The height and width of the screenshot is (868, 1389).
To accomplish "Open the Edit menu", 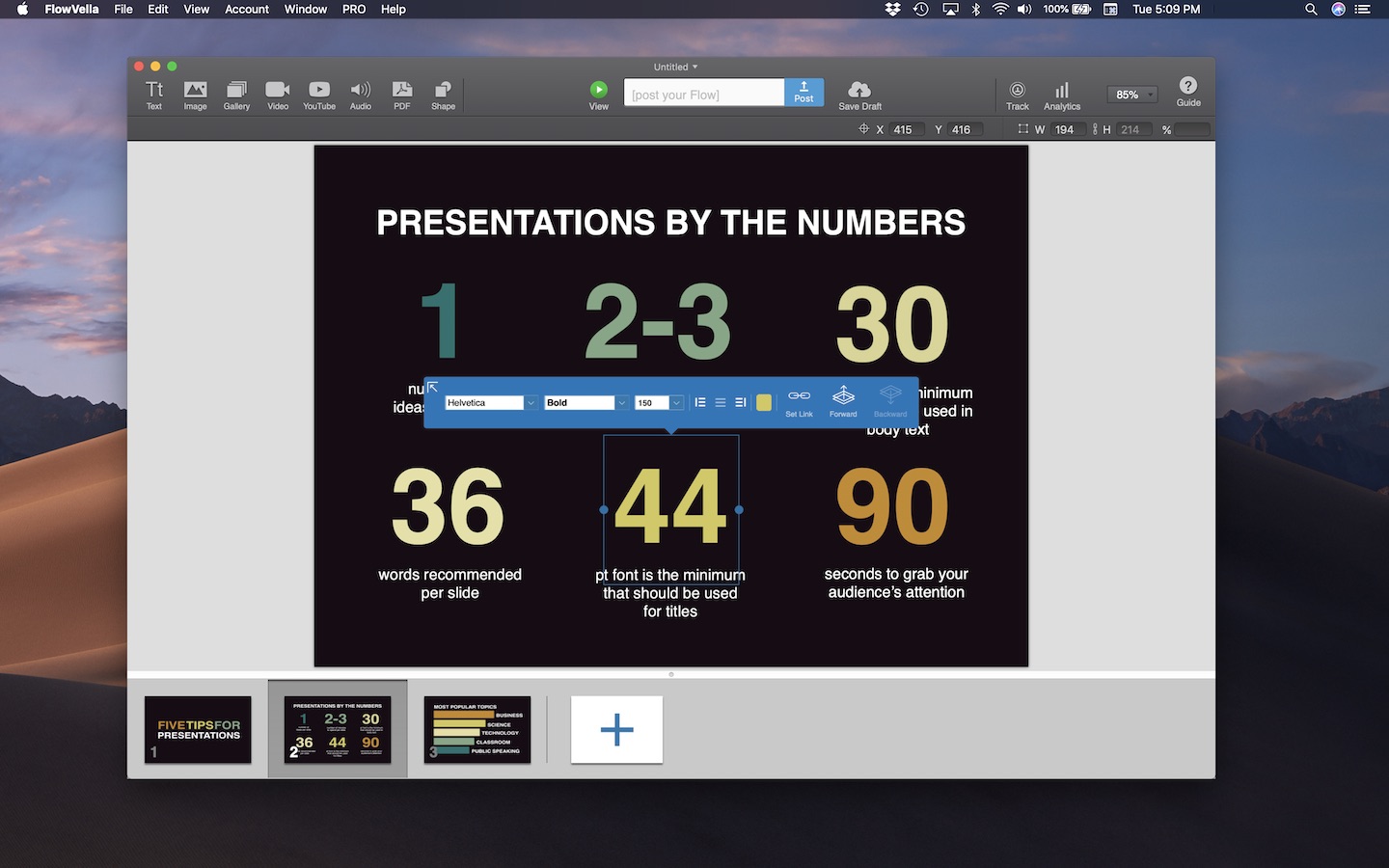I will [158, 9].
